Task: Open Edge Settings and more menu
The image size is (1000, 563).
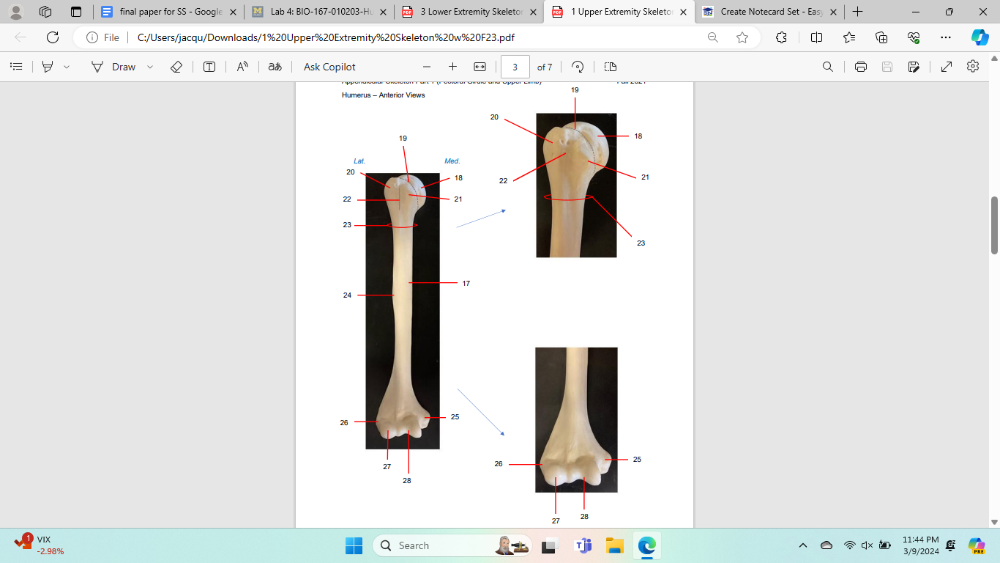Action: 945,37
